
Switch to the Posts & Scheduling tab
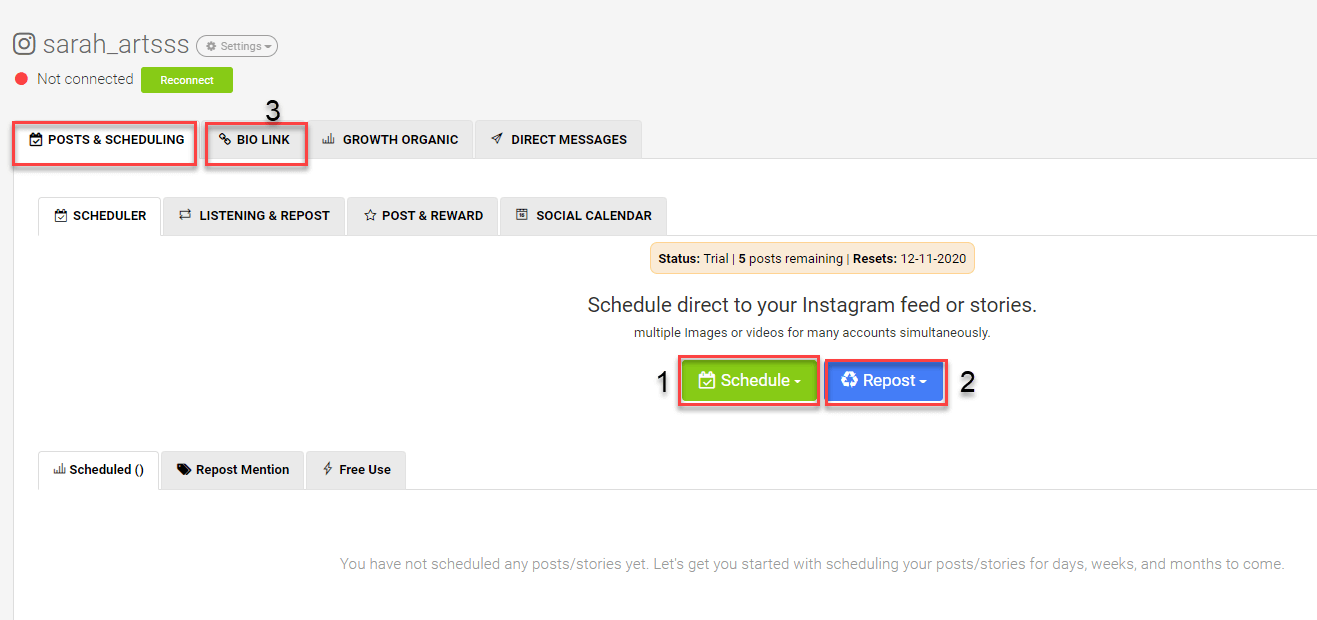(x=104, y=140)
